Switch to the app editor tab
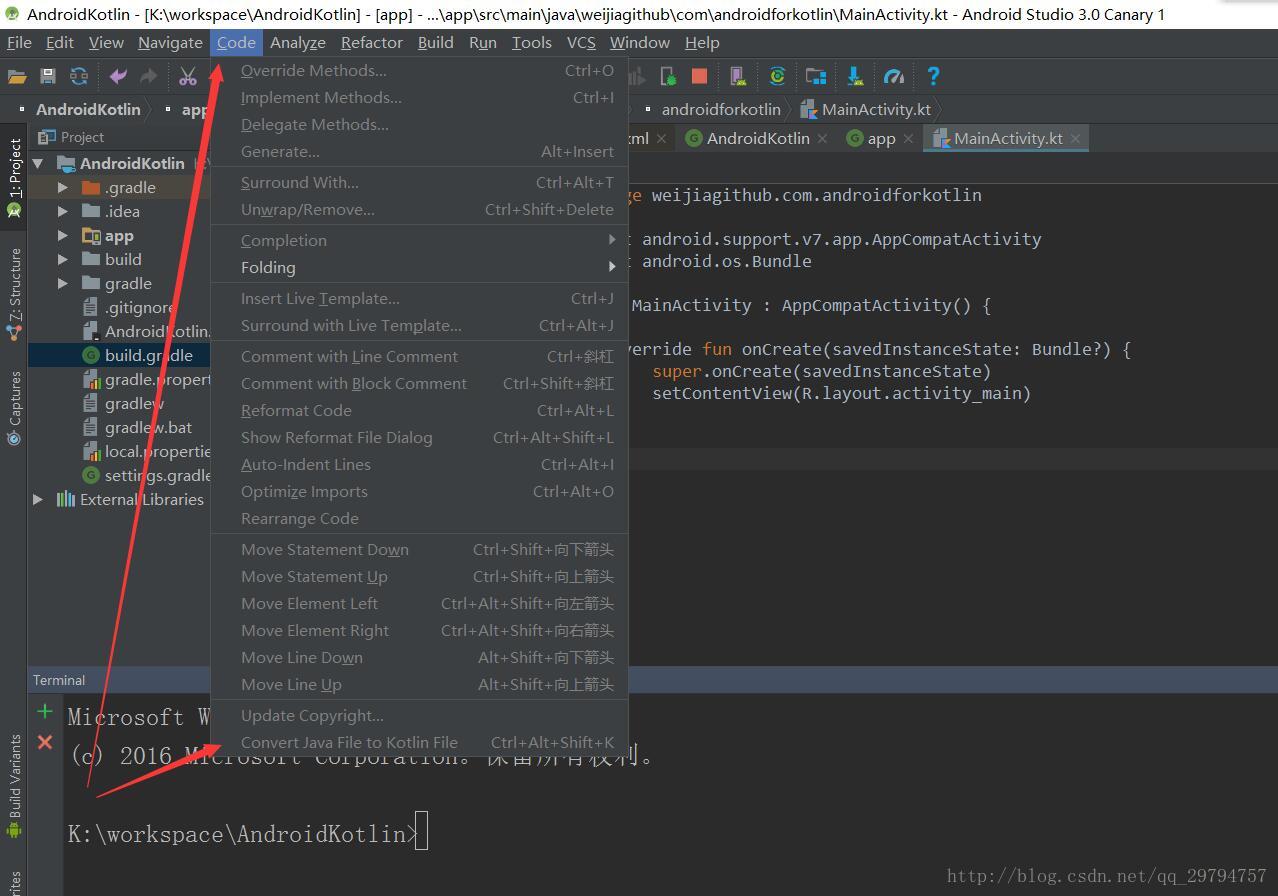Image resolution: width=1278 pixels, height=896 pixels. coord(880,139)
